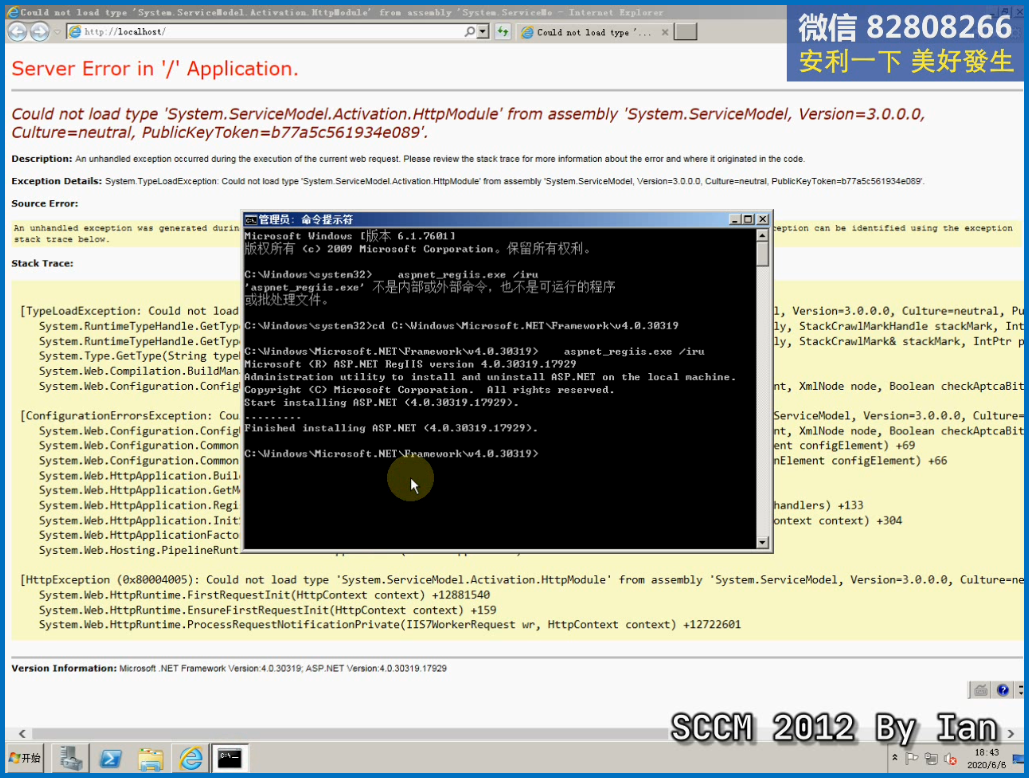Click the IE horizontal scrollbar thumb

click(351, 733)
